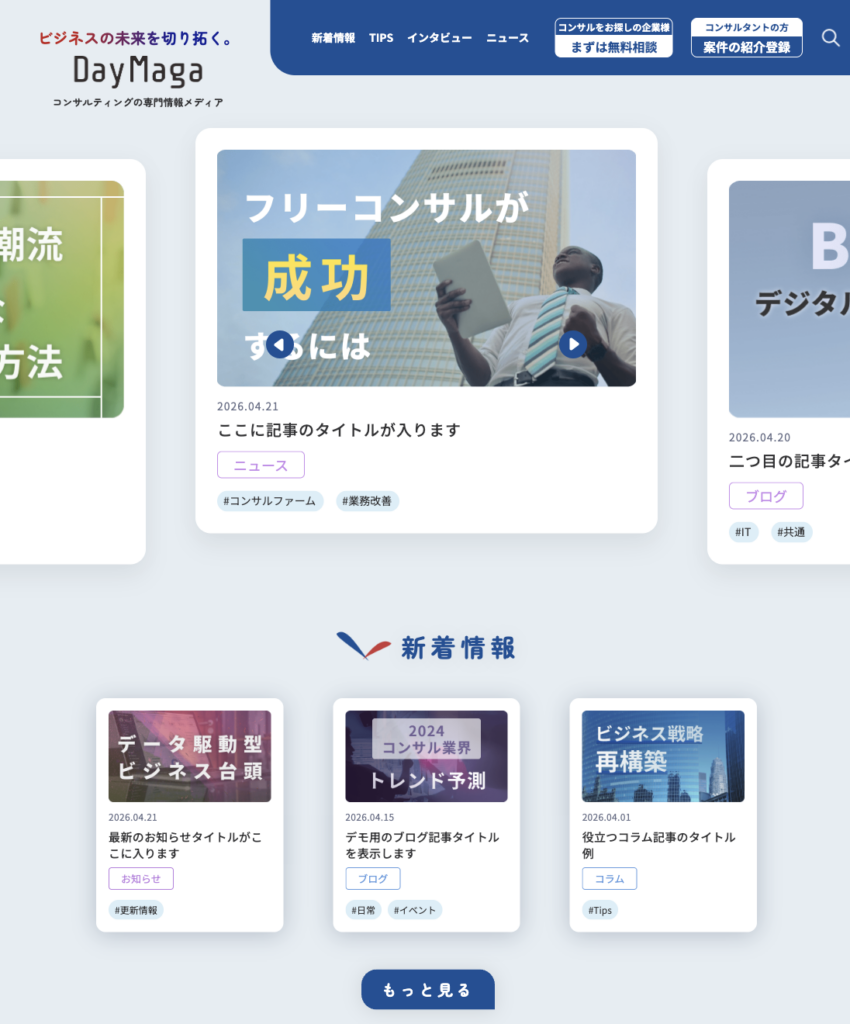The image size is (850, 1024).
Task: Select the #日常 tag
Action: click(x=363, y=910)
